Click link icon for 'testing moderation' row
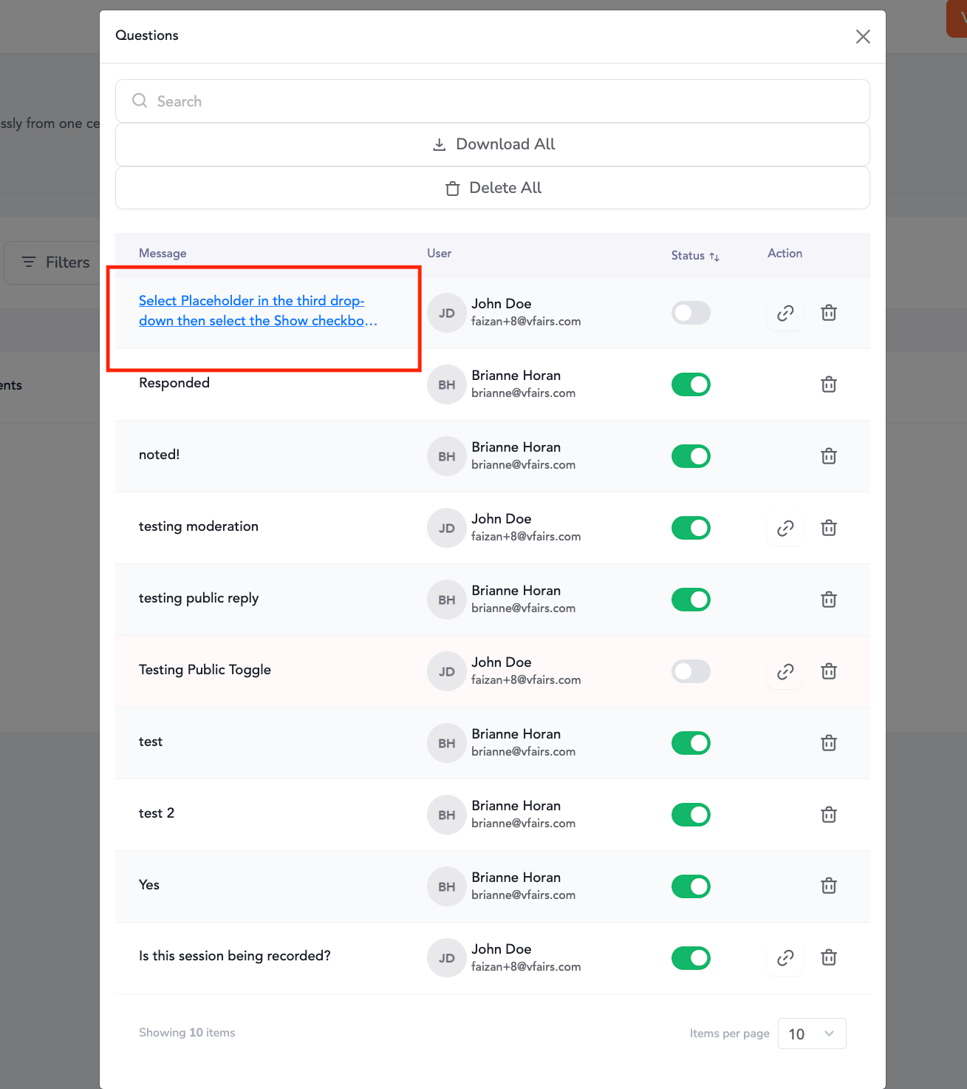 tap(785, 529)
